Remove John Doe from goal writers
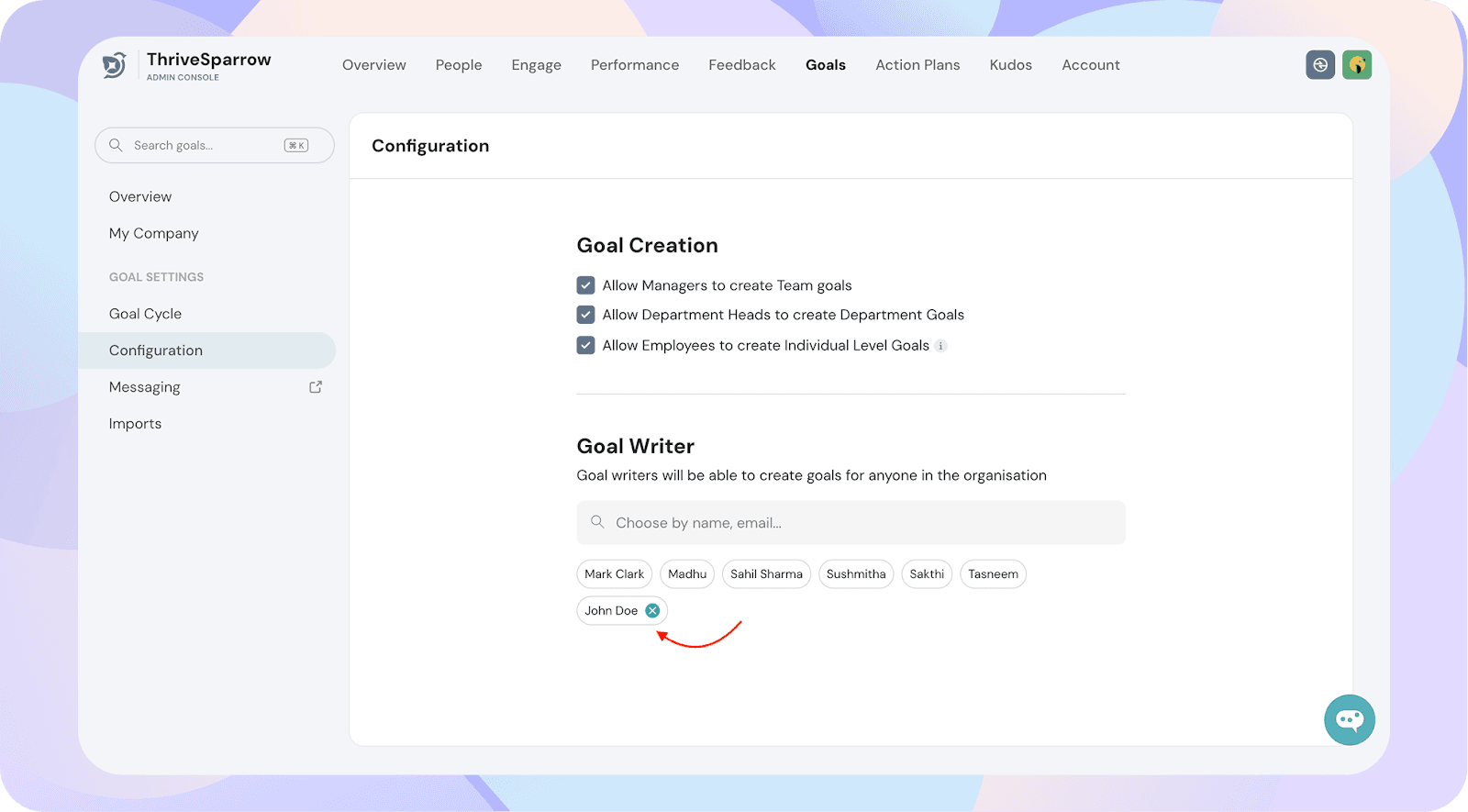This screenshot has height=812, width=1468. pos(652,611)
